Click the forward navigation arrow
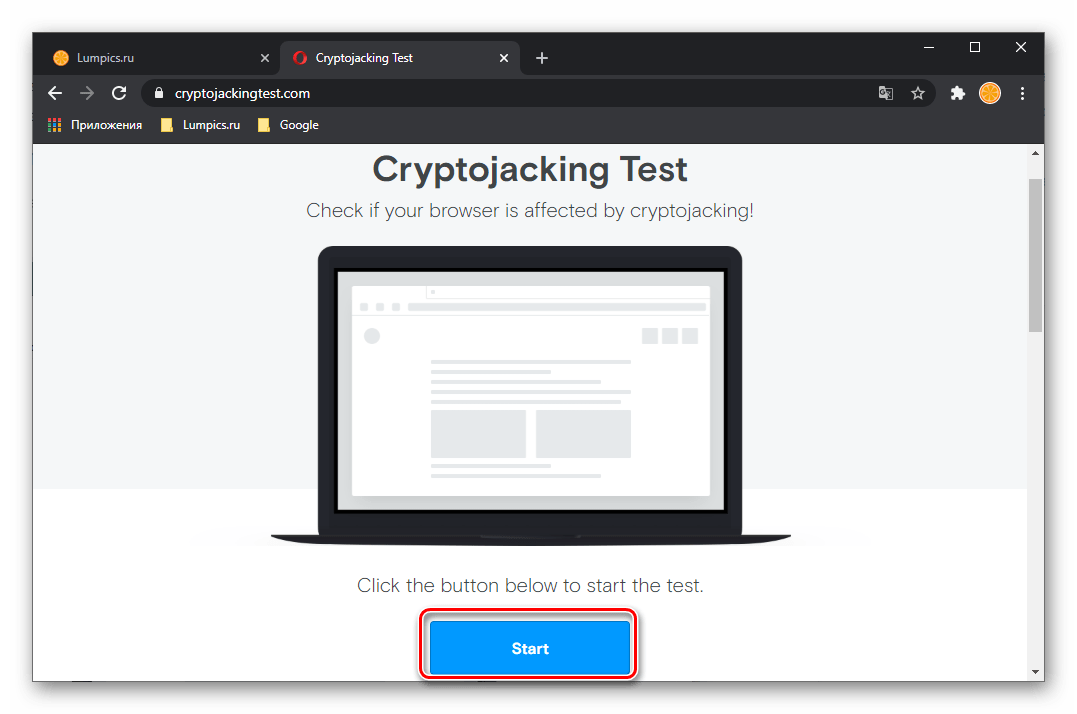 [x=87, y=93]
